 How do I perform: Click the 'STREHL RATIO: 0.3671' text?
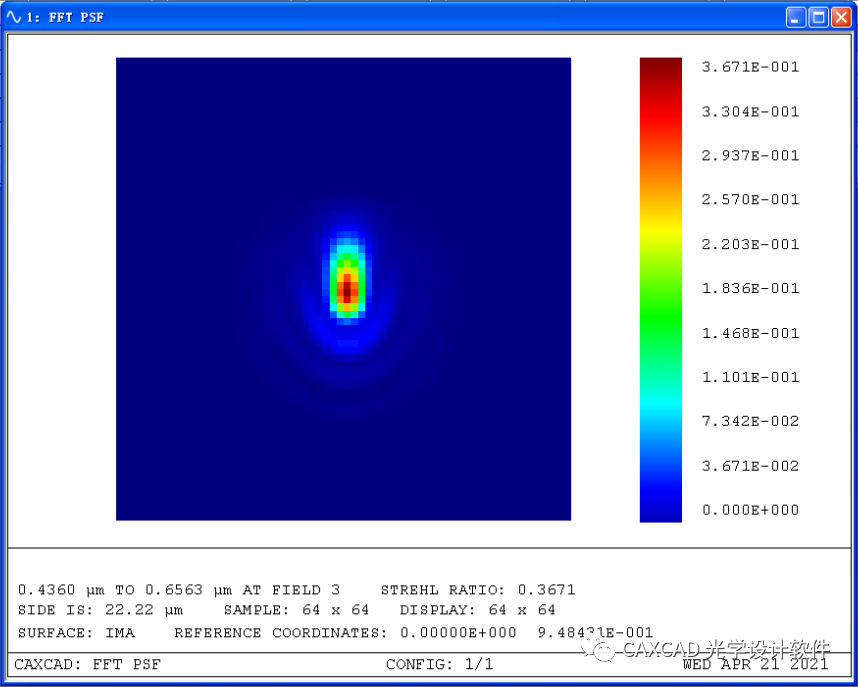[478, 590]
